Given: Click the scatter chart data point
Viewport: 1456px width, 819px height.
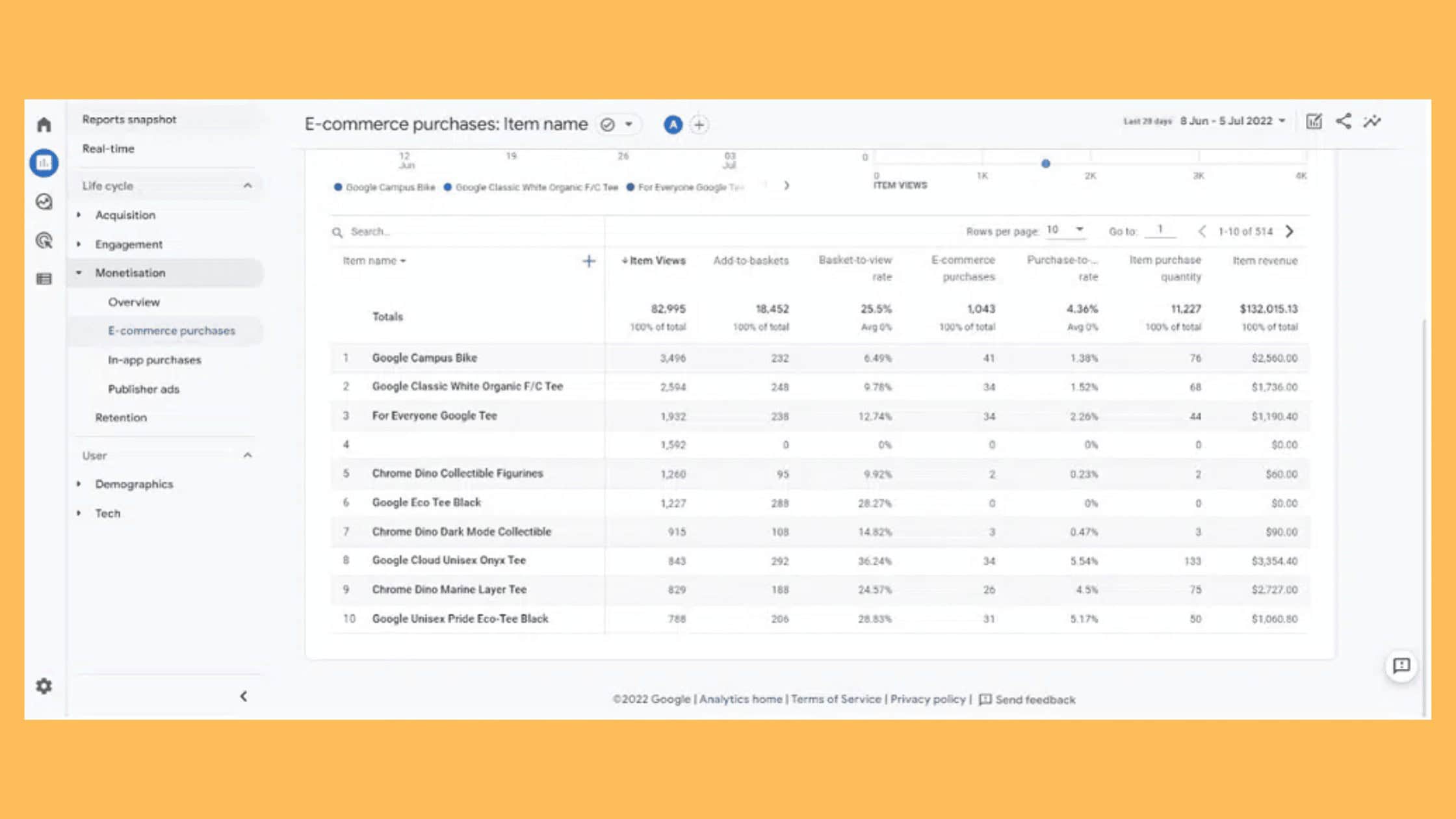Looking at the screenshot, I should [1046, 164].
